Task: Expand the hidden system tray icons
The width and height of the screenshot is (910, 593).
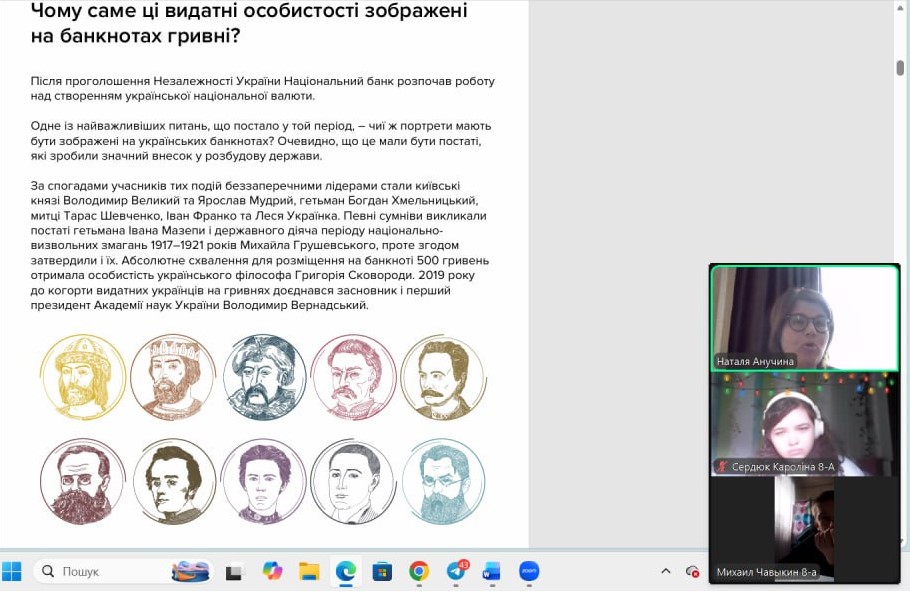Action: tap(666, 571)
